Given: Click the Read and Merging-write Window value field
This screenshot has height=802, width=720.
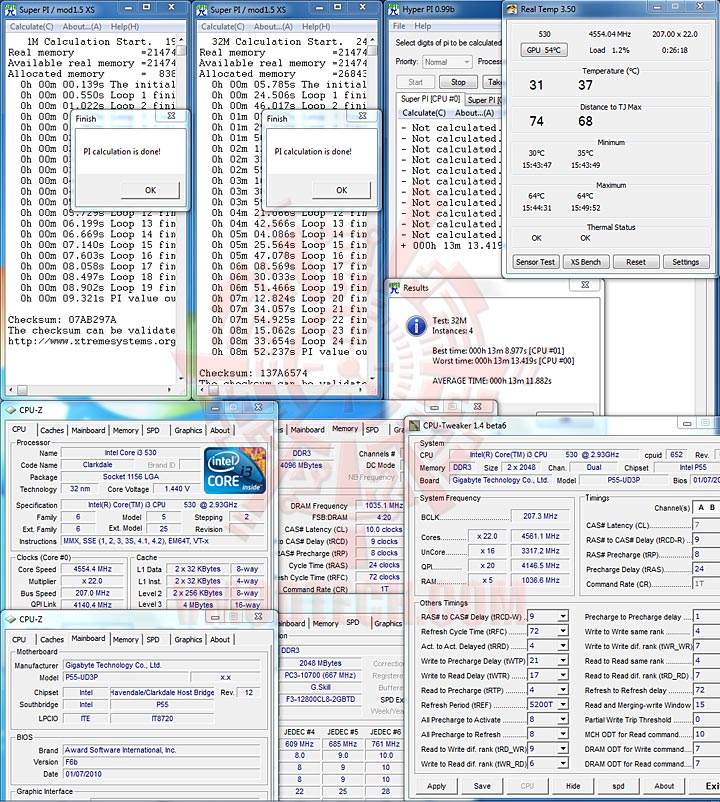Looking at the screenshot, I should (x=706, y=705).
